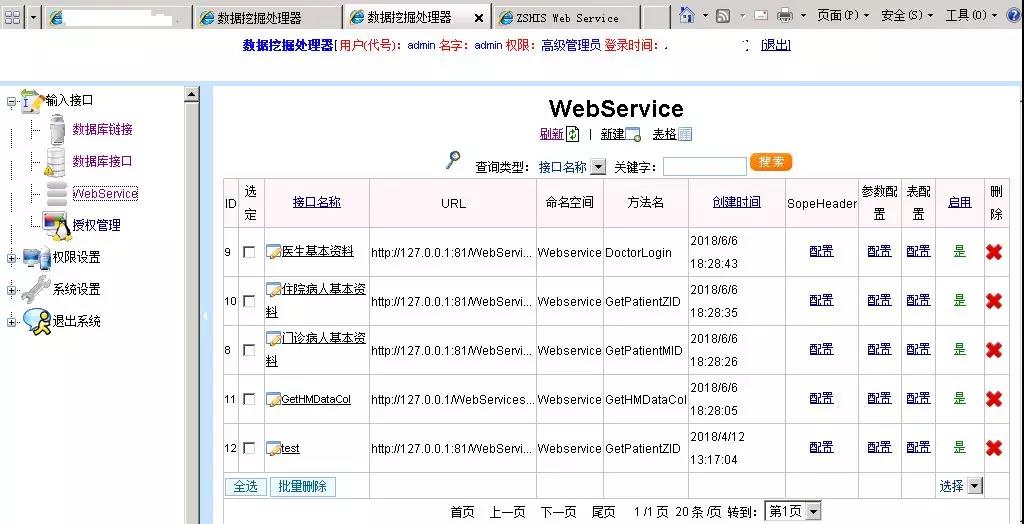Delete the 门诊病人基本资料 row with red X
Viewport: 1024px width, 524px height.
pyautogui.click(x=994, y=350)
